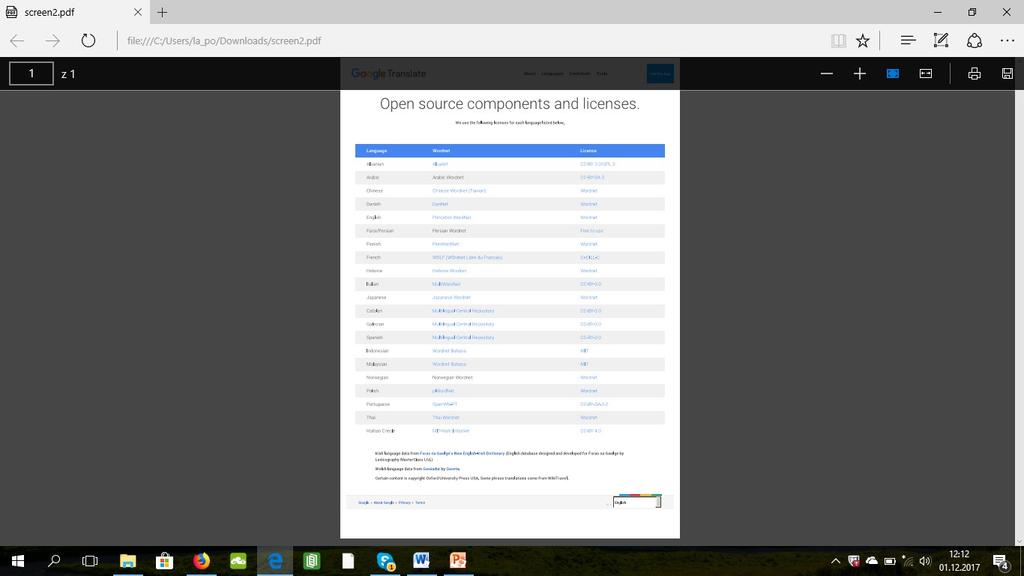Viewport: 1024px width, 576px height.
Task: Open the red security shield tray icon
Action: coord(854,561)
